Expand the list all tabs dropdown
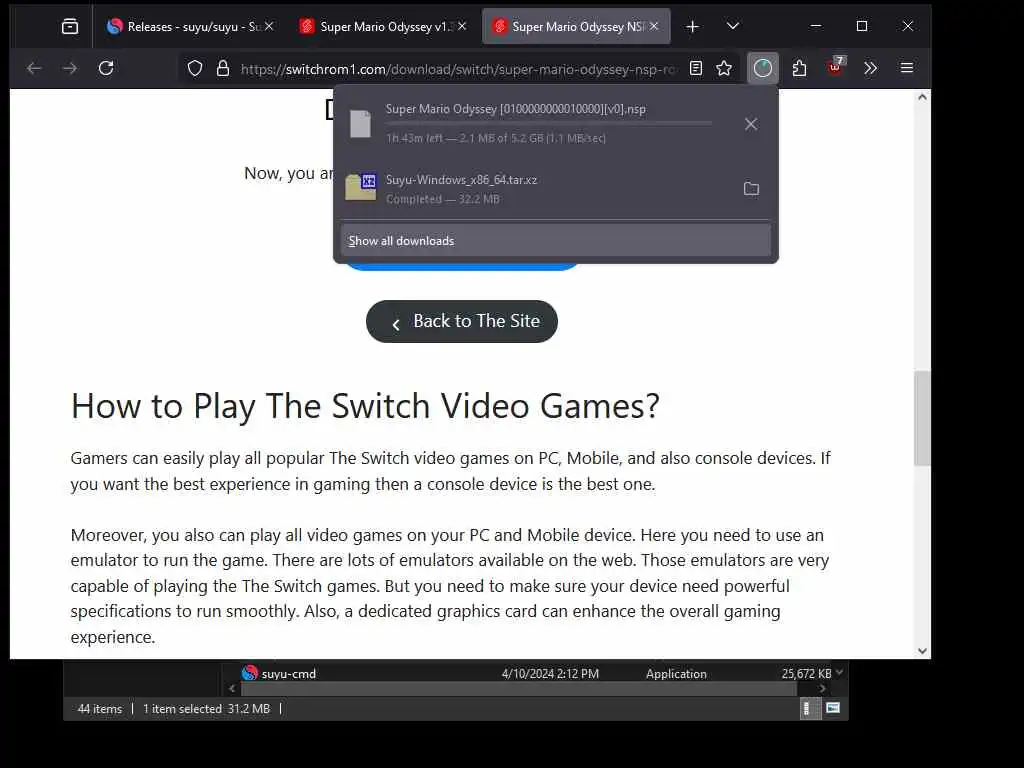 click(x=733, y=26)
